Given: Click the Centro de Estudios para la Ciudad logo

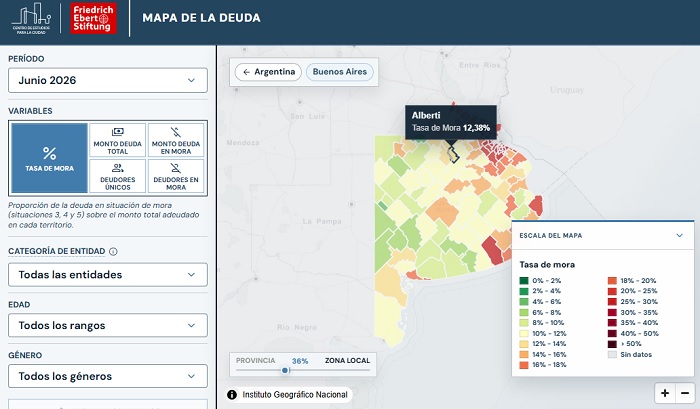Looking at the screenshot, I should coord(31,18).
